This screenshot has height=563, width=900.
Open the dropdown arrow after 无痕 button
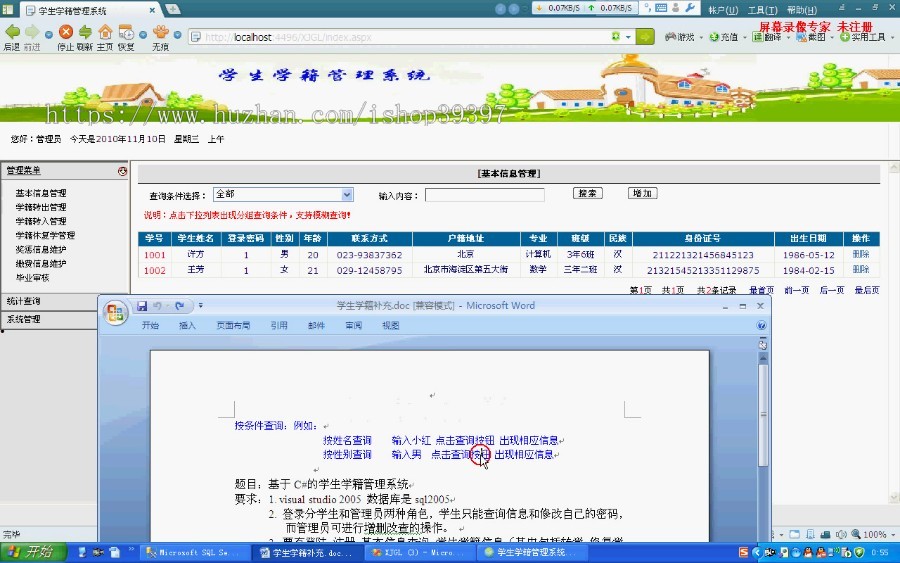177,35
